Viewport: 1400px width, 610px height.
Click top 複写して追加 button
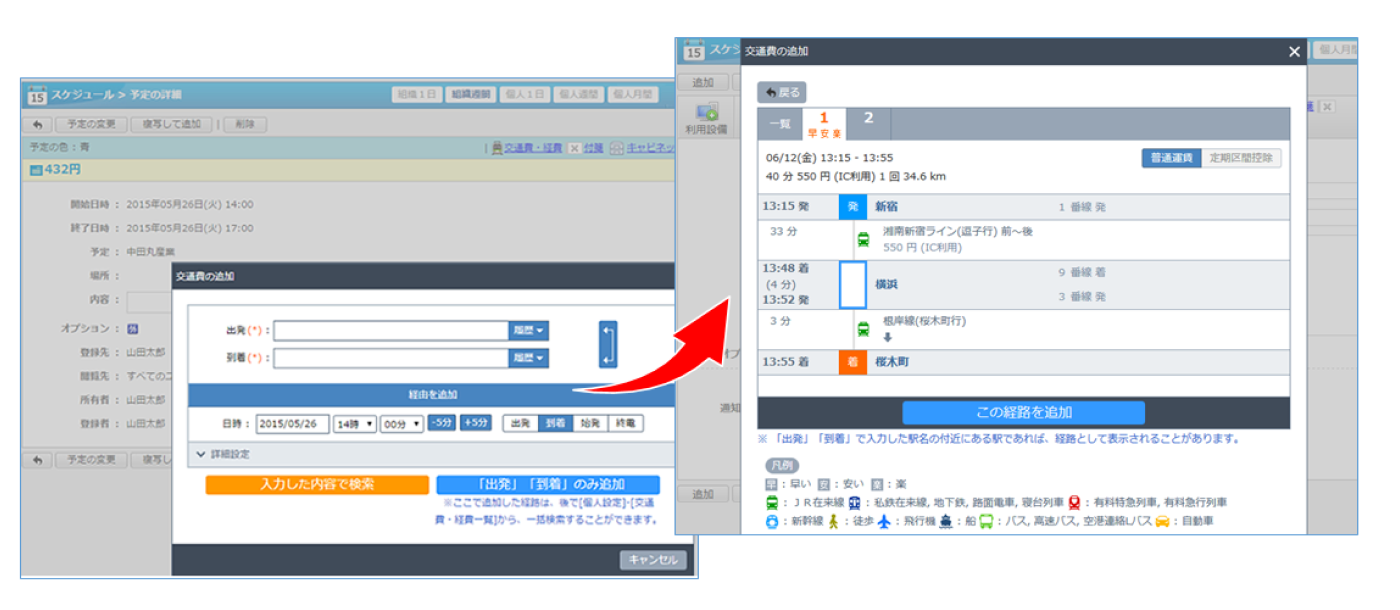coord(172,125)
